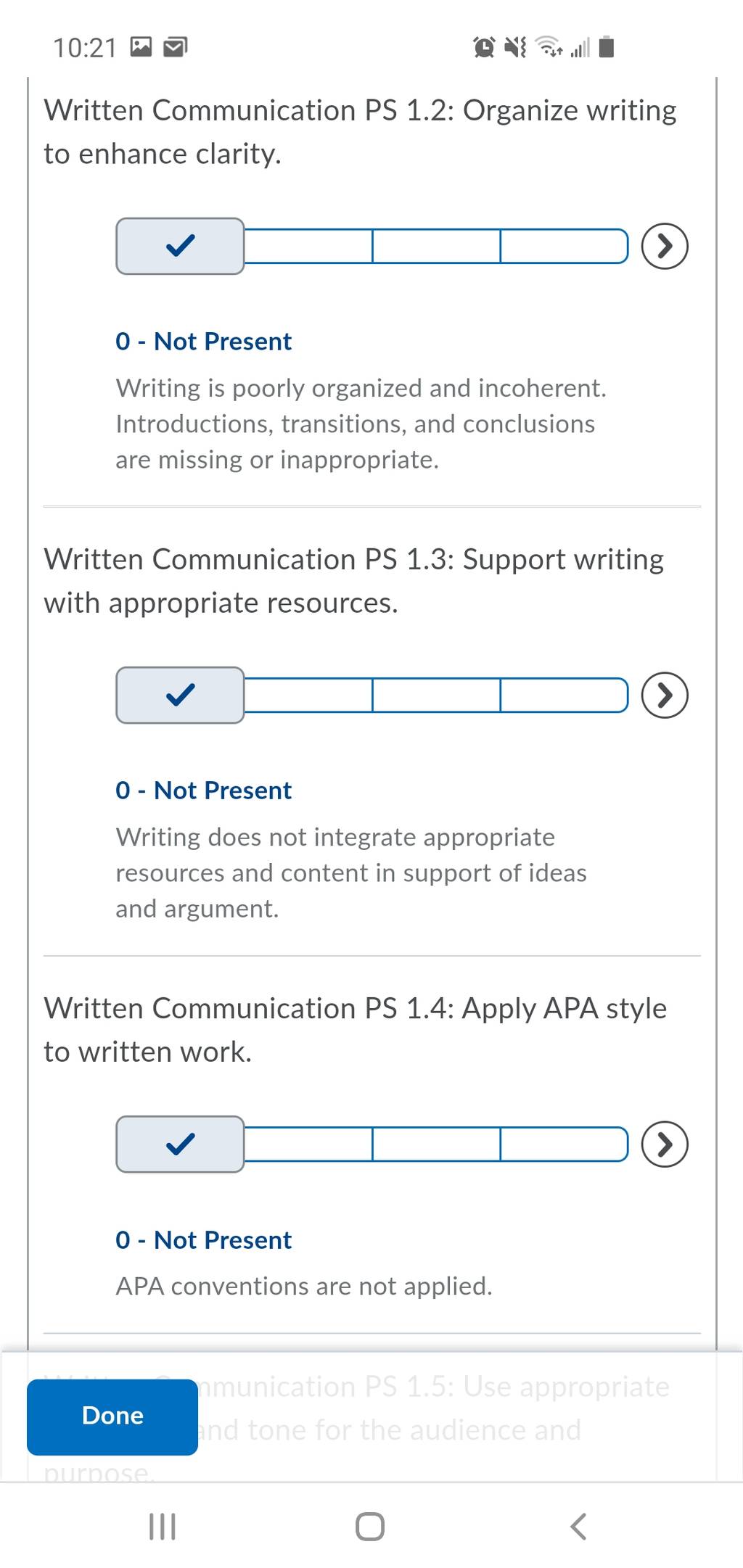Click Written Communication PS 1.3 criterion title
Screen dimensions: 743x1568
[x=354, y=581]
